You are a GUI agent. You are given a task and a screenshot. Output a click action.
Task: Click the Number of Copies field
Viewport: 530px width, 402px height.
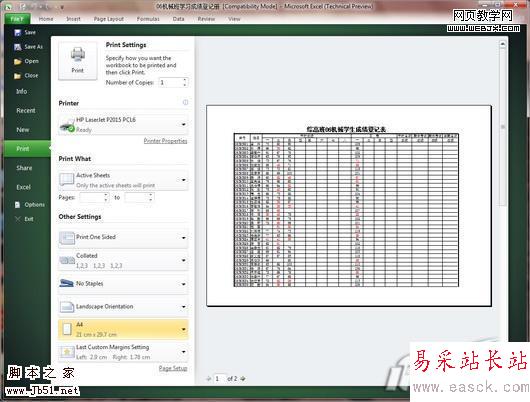tap(170, 82)
